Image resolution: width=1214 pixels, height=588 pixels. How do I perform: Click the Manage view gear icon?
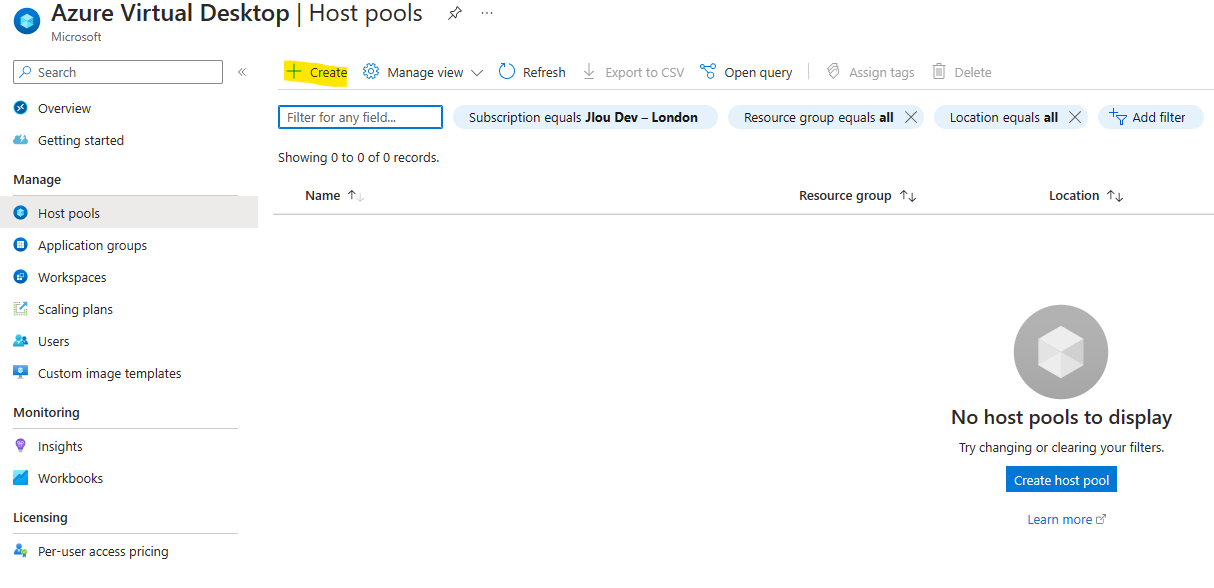coord(371,71)
